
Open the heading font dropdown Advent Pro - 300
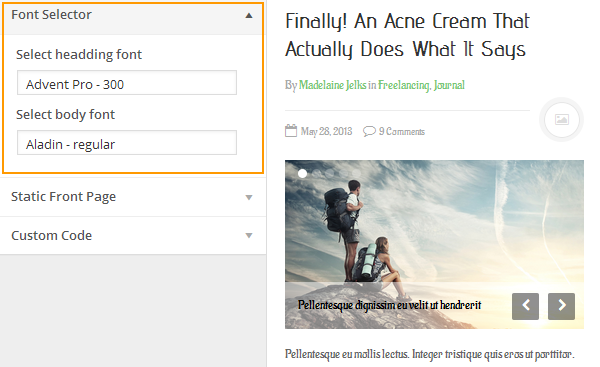(127, 83)
